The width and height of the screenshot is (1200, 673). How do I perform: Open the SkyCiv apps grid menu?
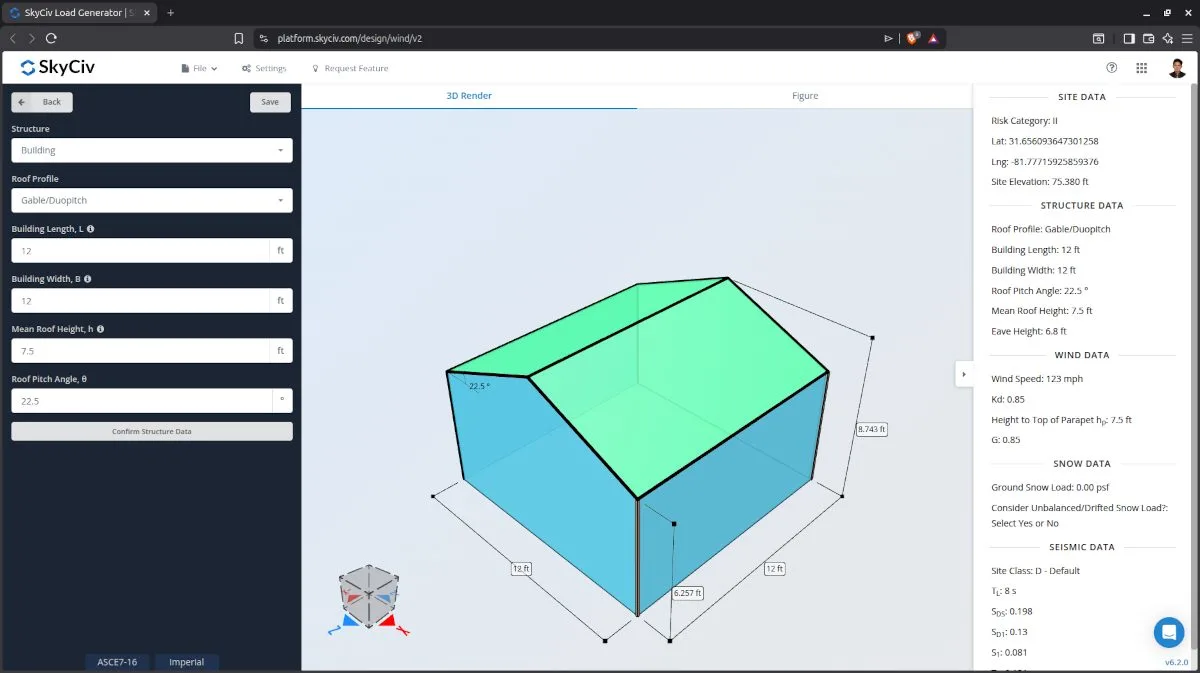[1141, 68]
